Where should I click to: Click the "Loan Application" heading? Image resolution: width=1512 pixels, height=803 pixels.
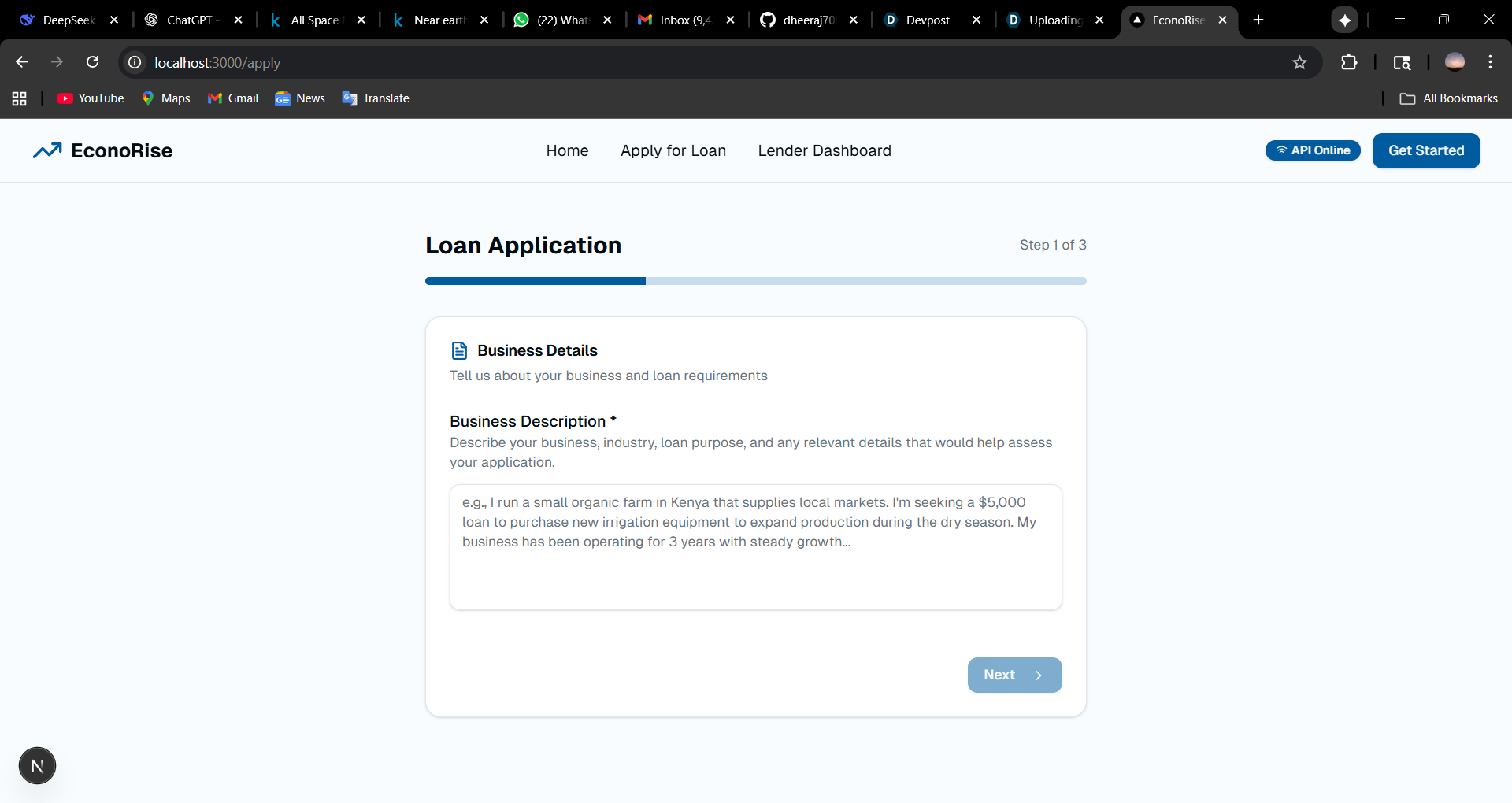tap(524, 246)
